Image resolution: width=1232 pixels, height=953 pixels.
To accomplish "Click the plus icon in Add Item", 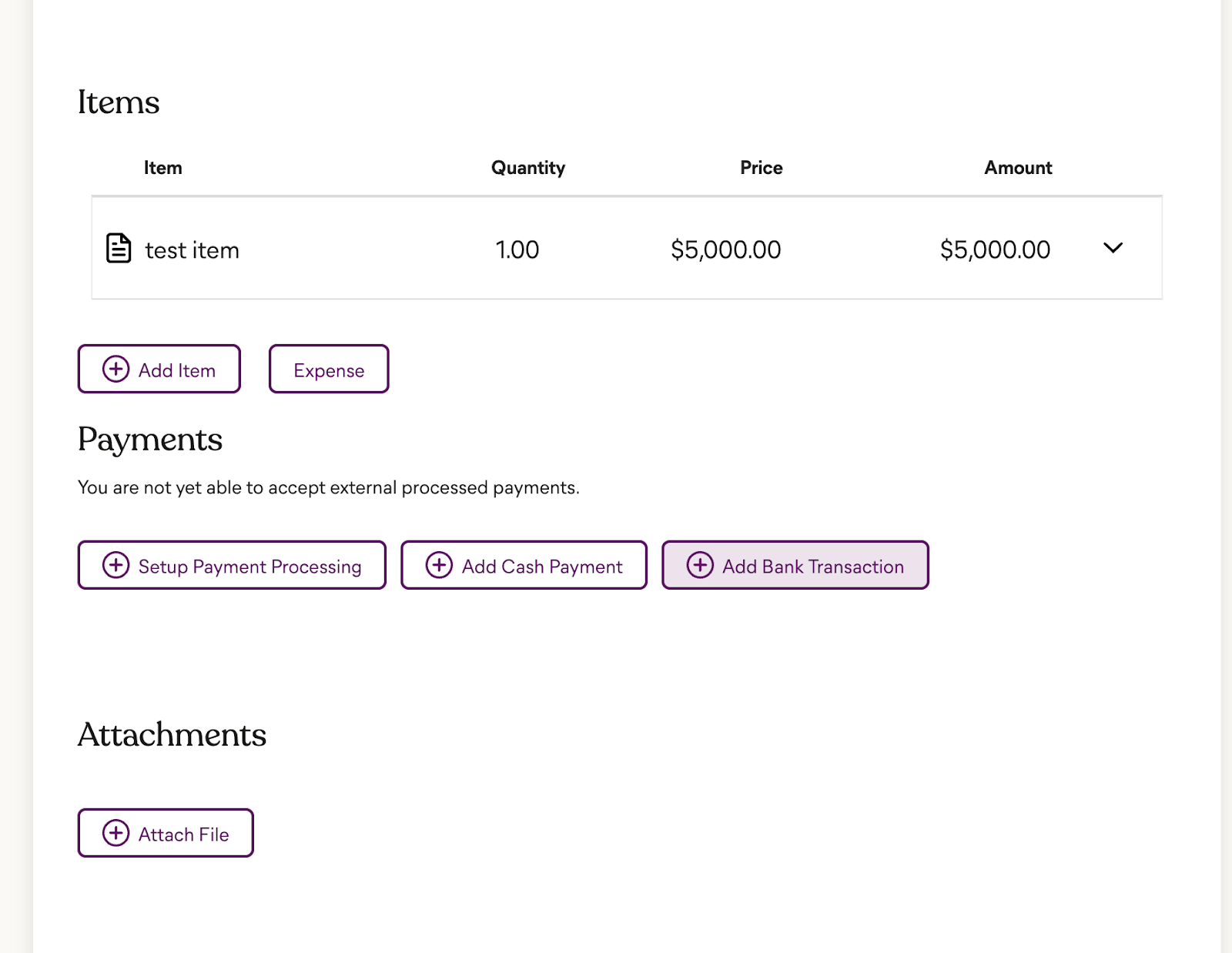I will click(x=115, y=369).
